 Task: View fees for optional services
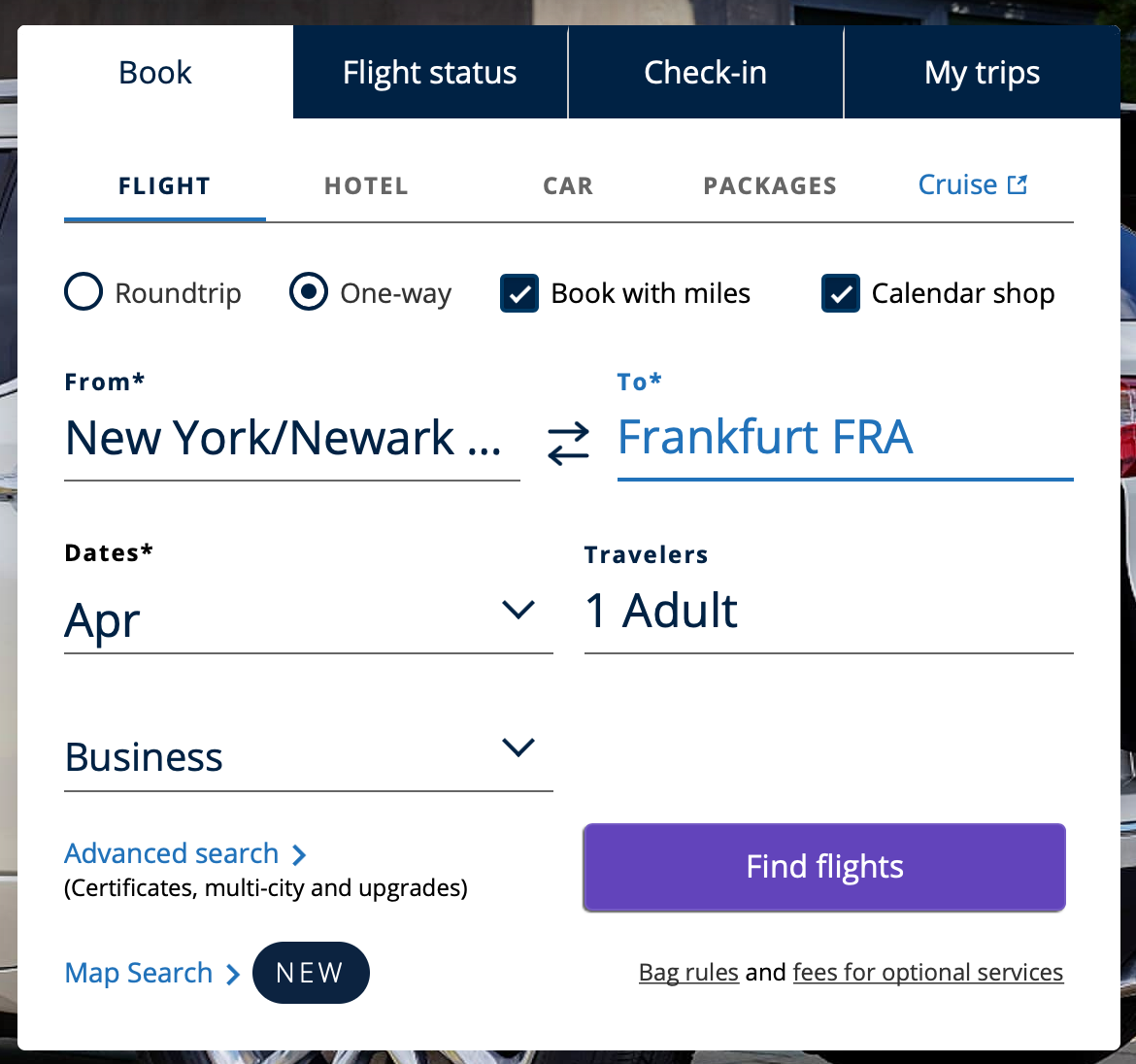click(928, 972)
